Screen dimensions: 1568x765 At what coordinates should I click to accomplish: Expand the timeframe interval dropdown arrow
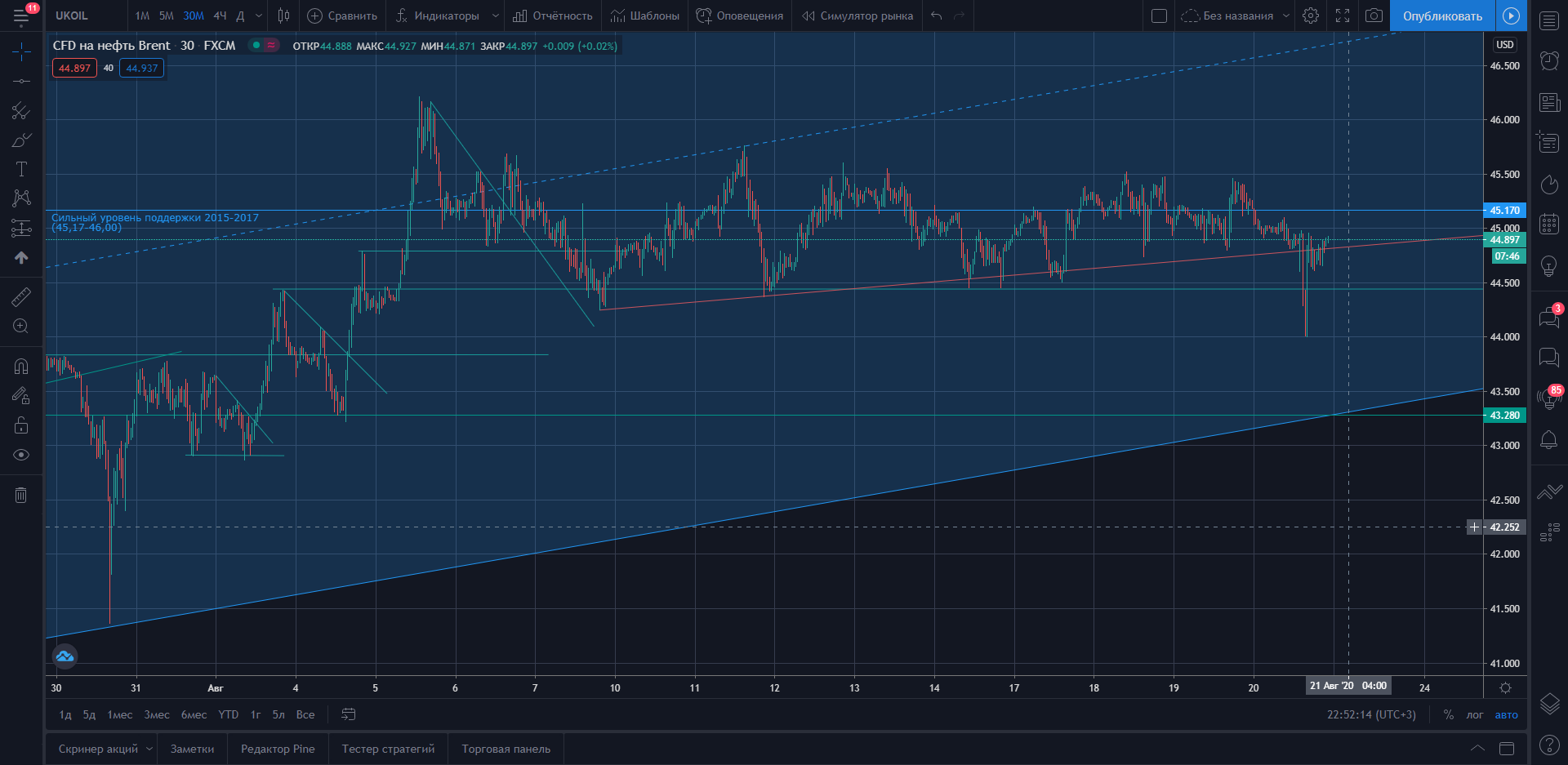coord(259,16)
